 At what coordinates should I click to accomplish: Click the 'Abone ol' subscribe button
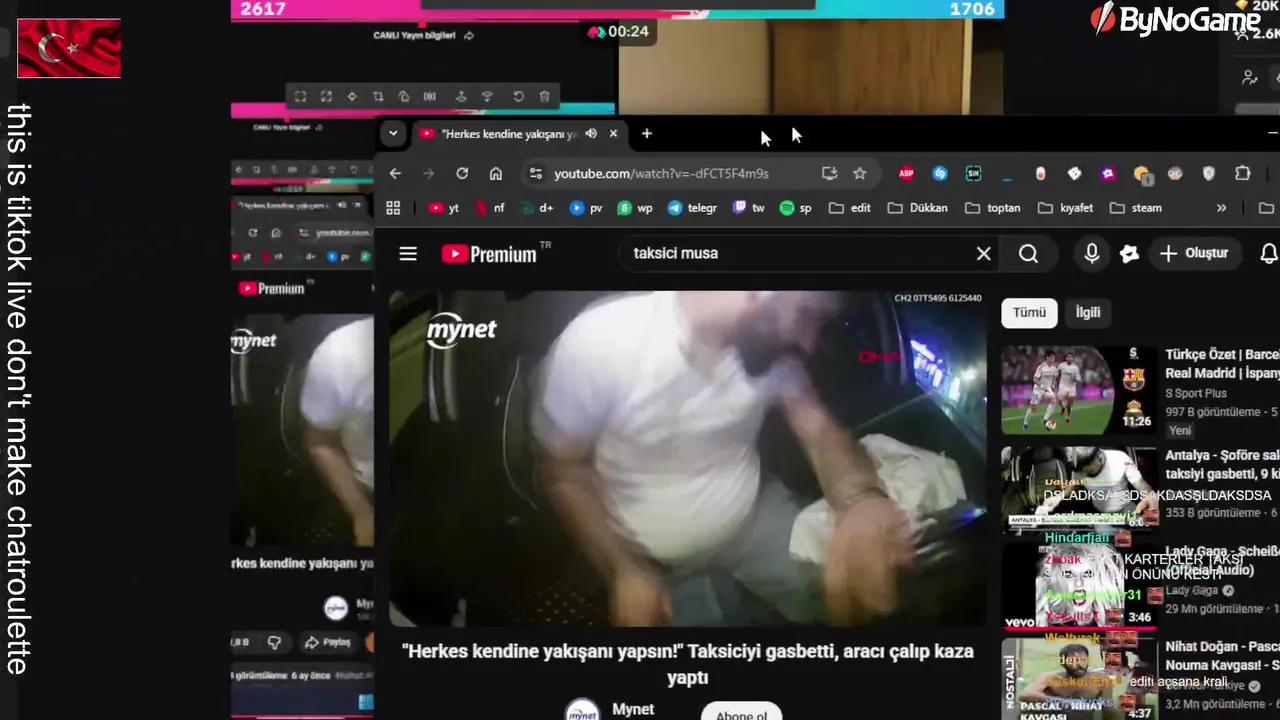point(741,712)
